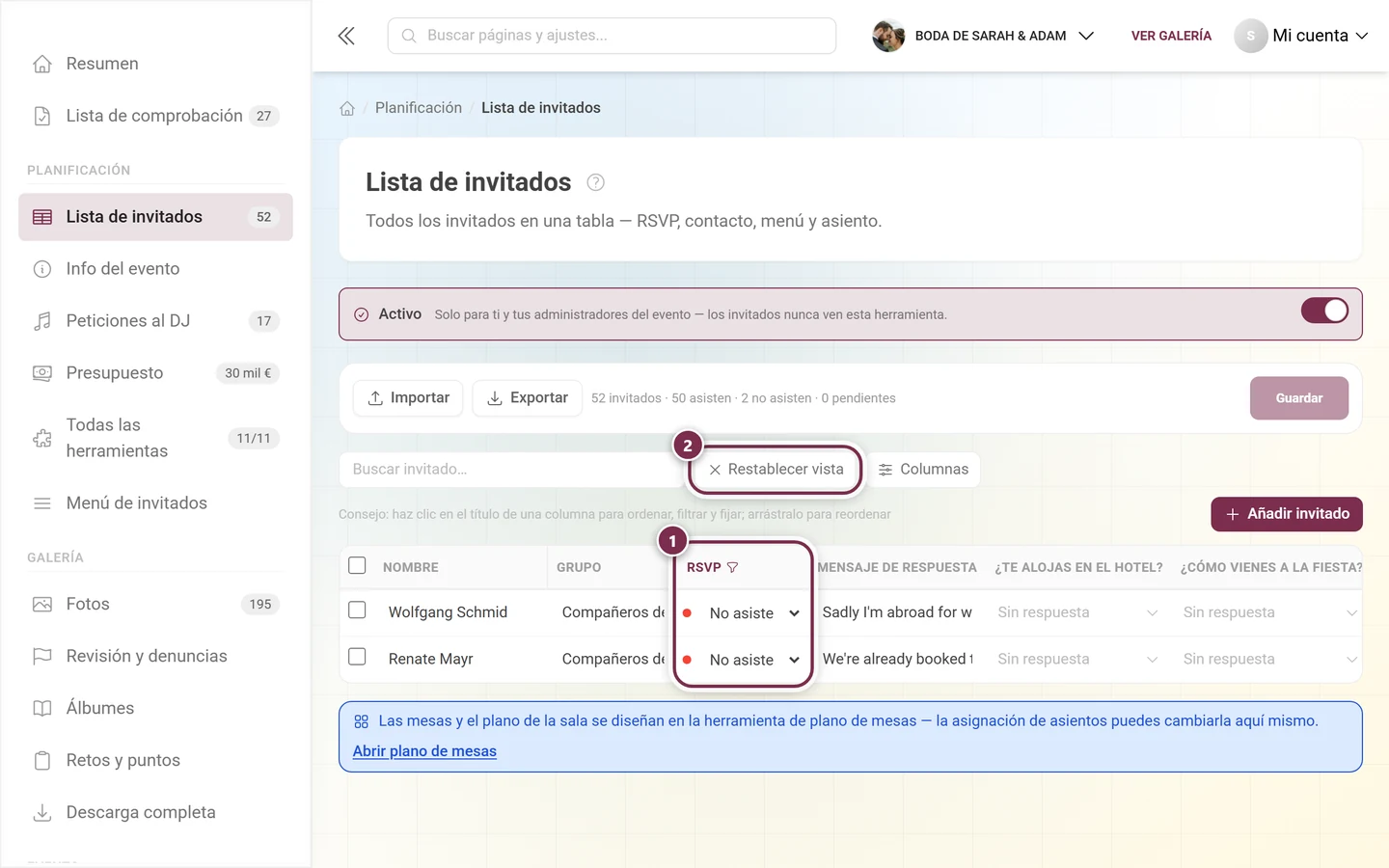Click the Fotos gallery icon
1389x868 pixels.
[x=42, y=605]
